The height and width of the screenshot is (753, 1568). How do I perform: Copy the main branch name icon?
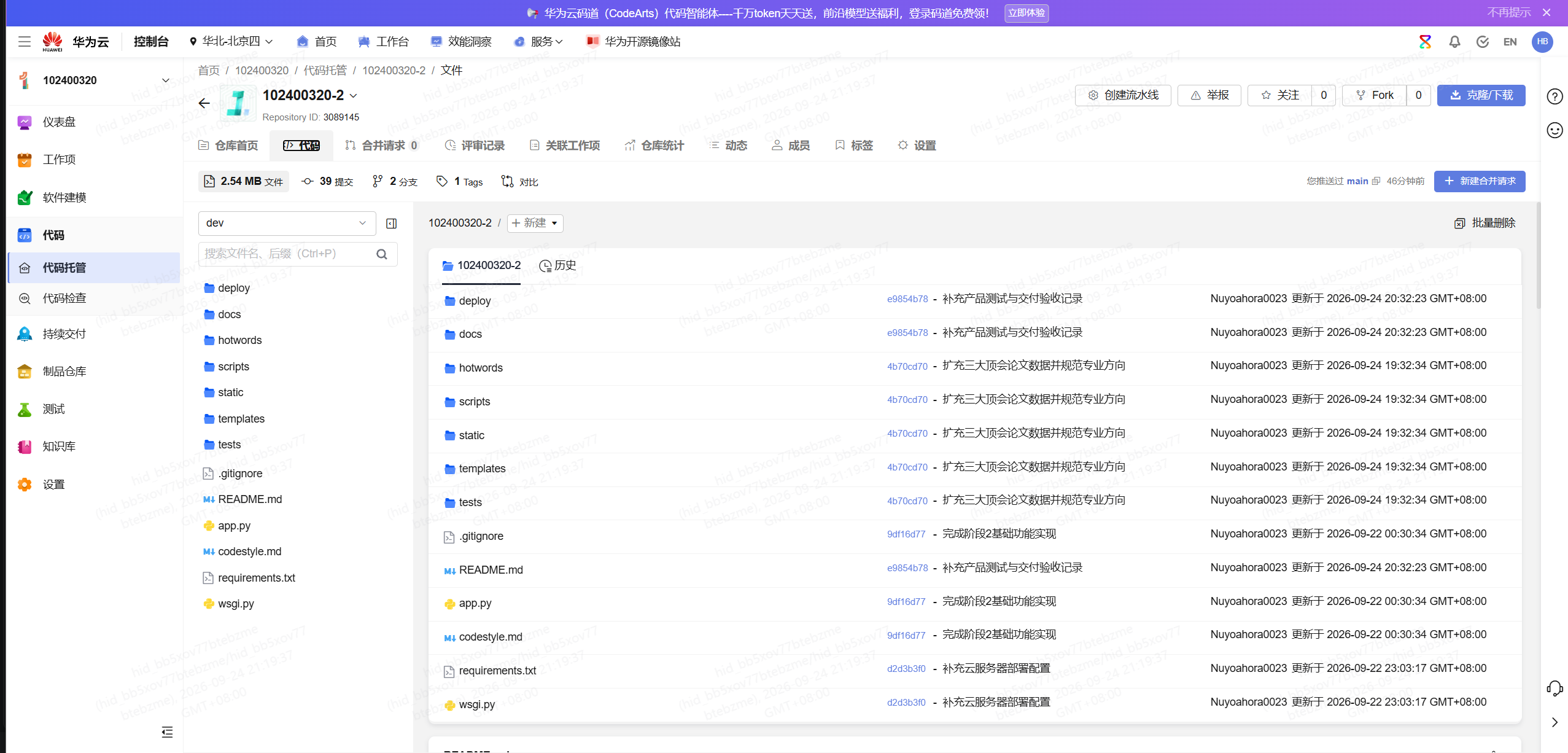coord(1376,181)
